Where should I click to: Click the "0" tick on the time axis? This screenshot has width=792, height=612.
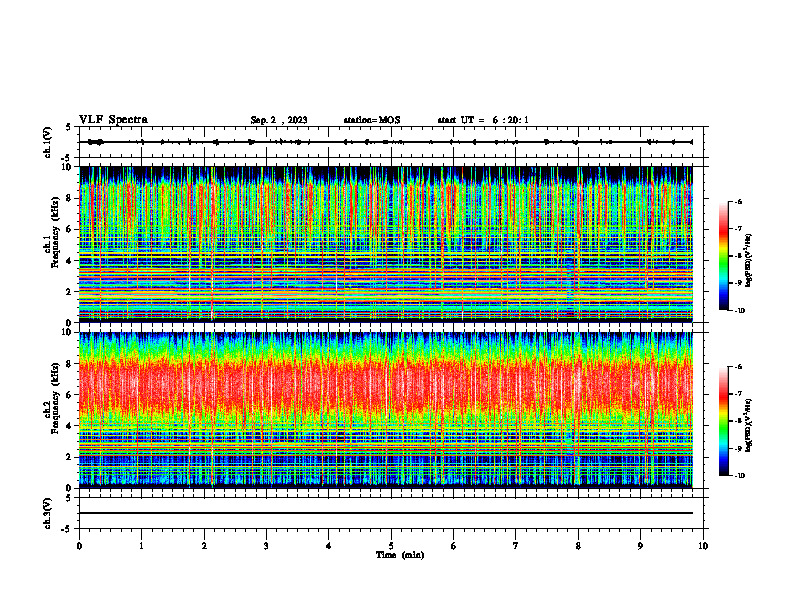79,546
